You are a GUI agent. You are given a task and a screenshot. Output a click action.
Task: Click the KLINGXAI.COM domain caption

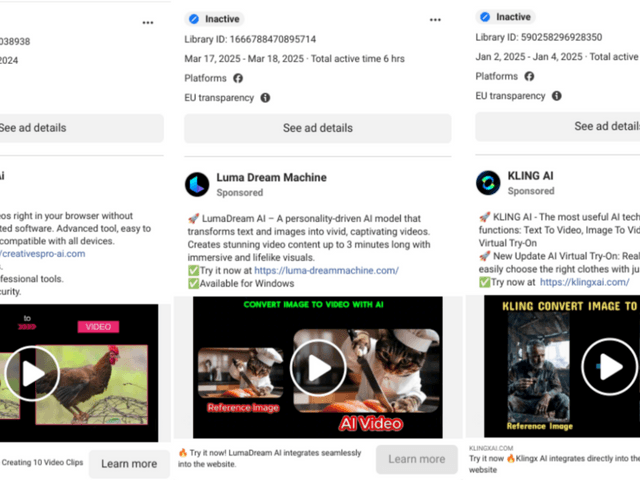[491, 448]
